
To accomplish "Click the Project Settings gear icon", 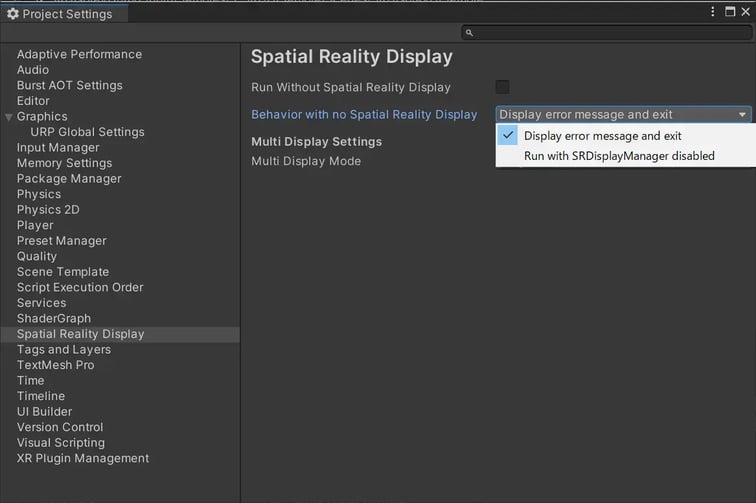I will click(13, 14).
